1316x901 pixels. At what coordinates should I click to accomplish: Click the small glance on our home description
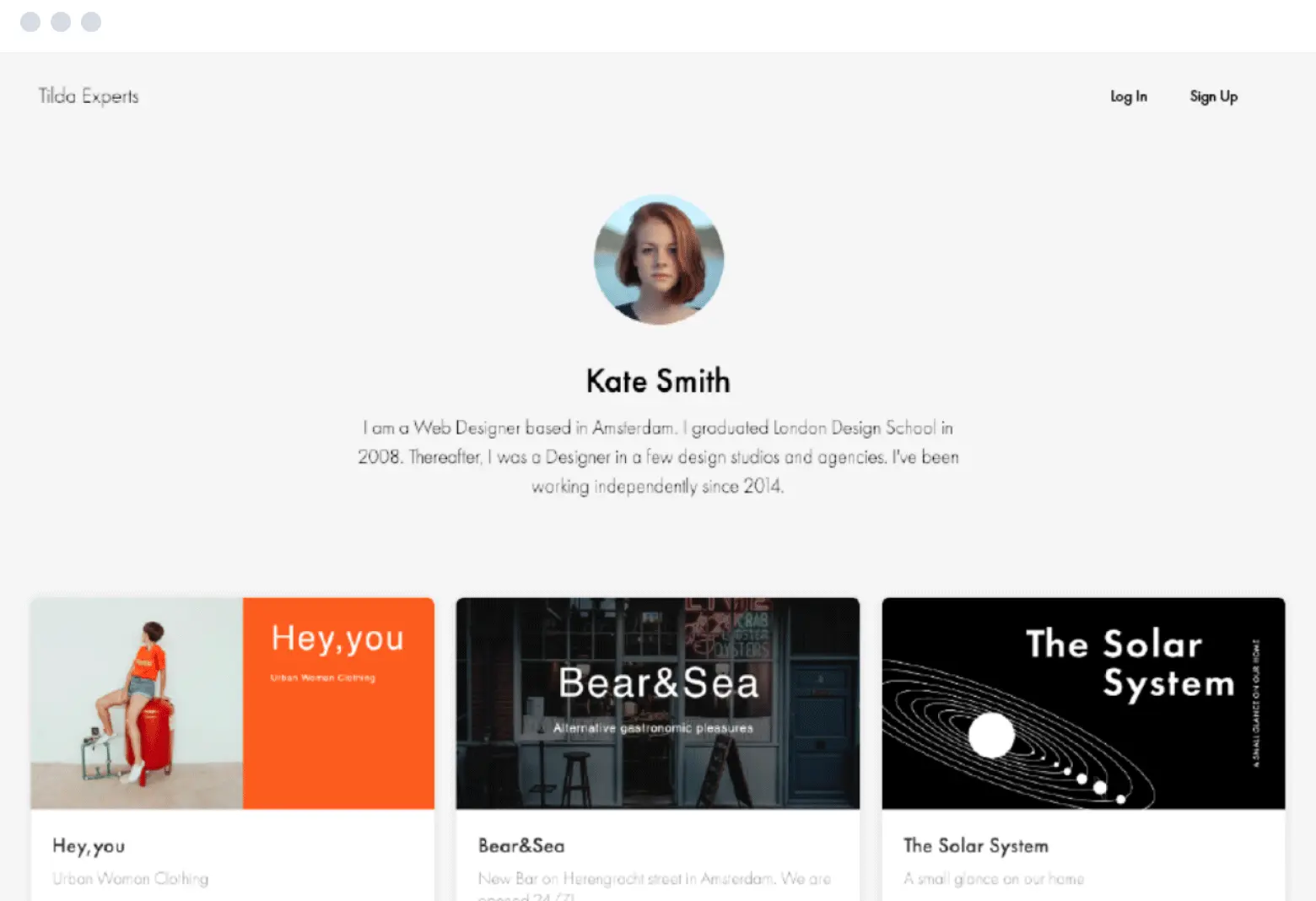pos(994,878)
